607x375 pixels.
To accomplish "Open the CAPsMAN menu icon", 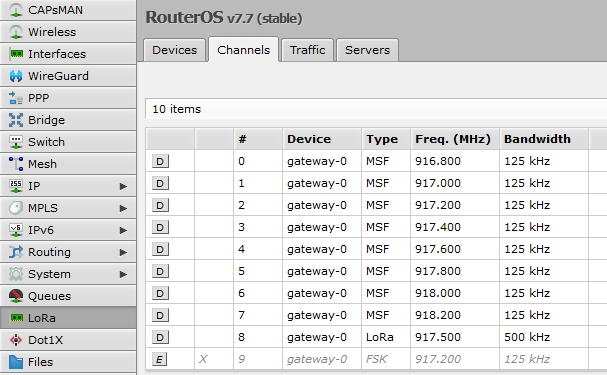I will tap(16, 10).
